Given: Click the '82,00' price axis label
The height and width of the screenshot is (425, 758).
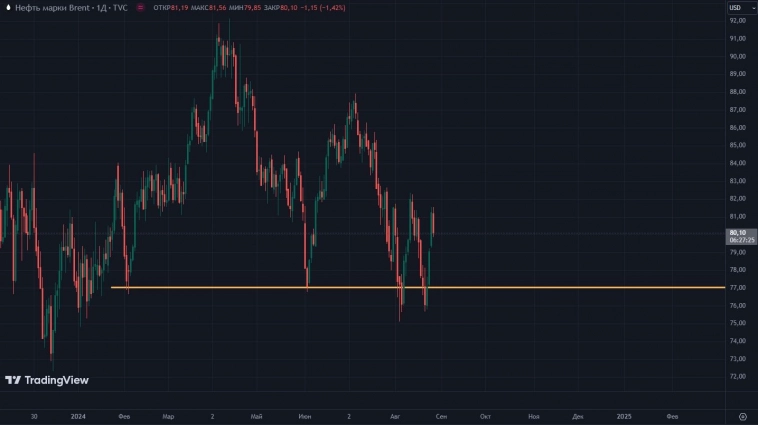Looking at the screenshot, I should (737, 199).
